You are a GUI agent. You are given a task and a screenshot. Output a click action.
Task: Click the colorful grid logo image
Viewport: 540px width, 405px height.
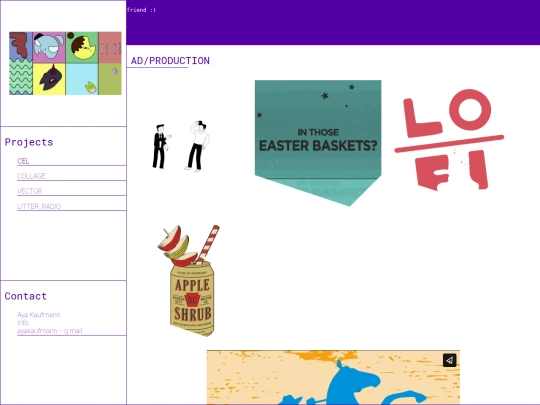coord(65,63)
